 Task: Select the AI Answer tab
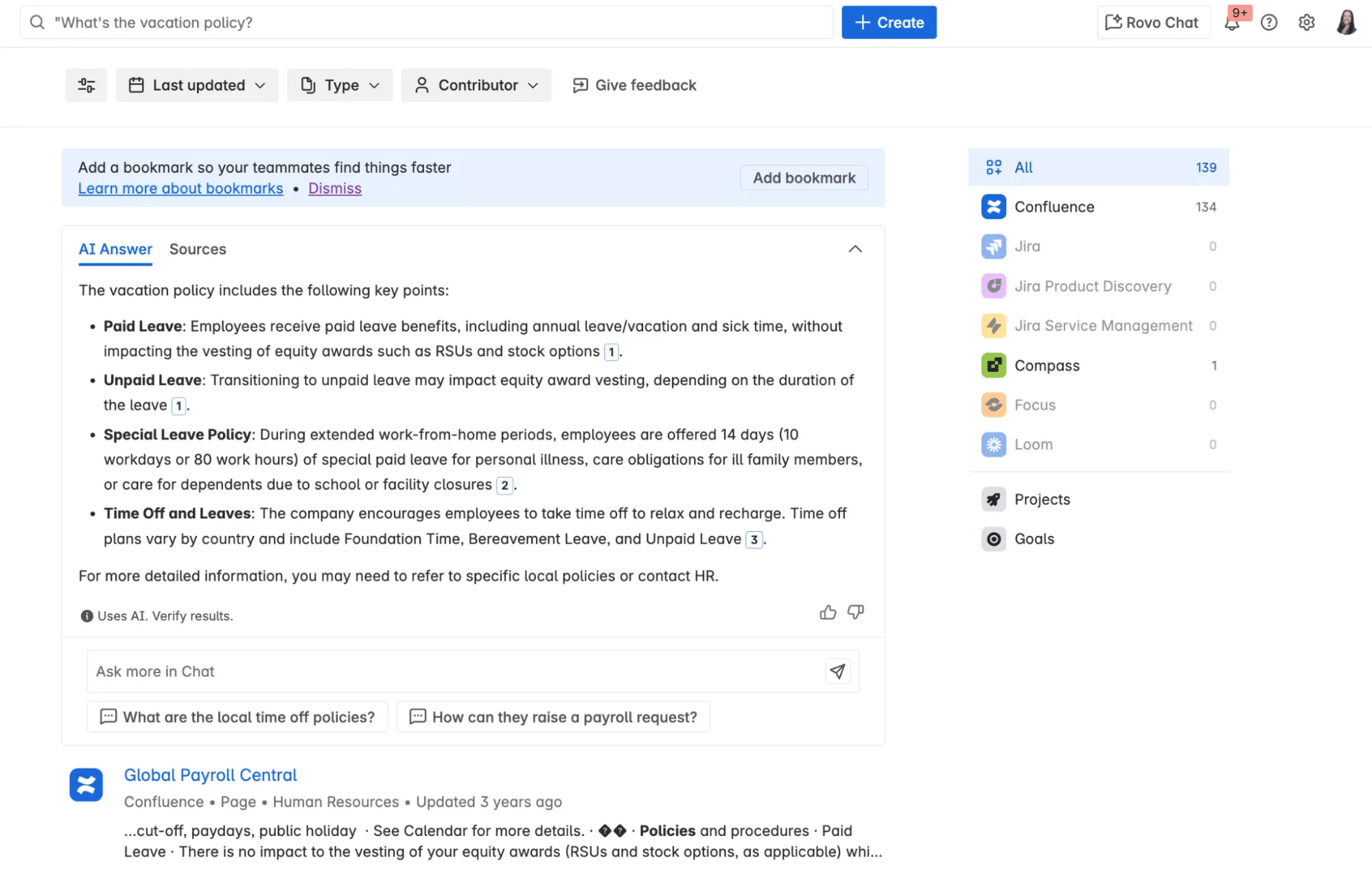tap(115, 249)
